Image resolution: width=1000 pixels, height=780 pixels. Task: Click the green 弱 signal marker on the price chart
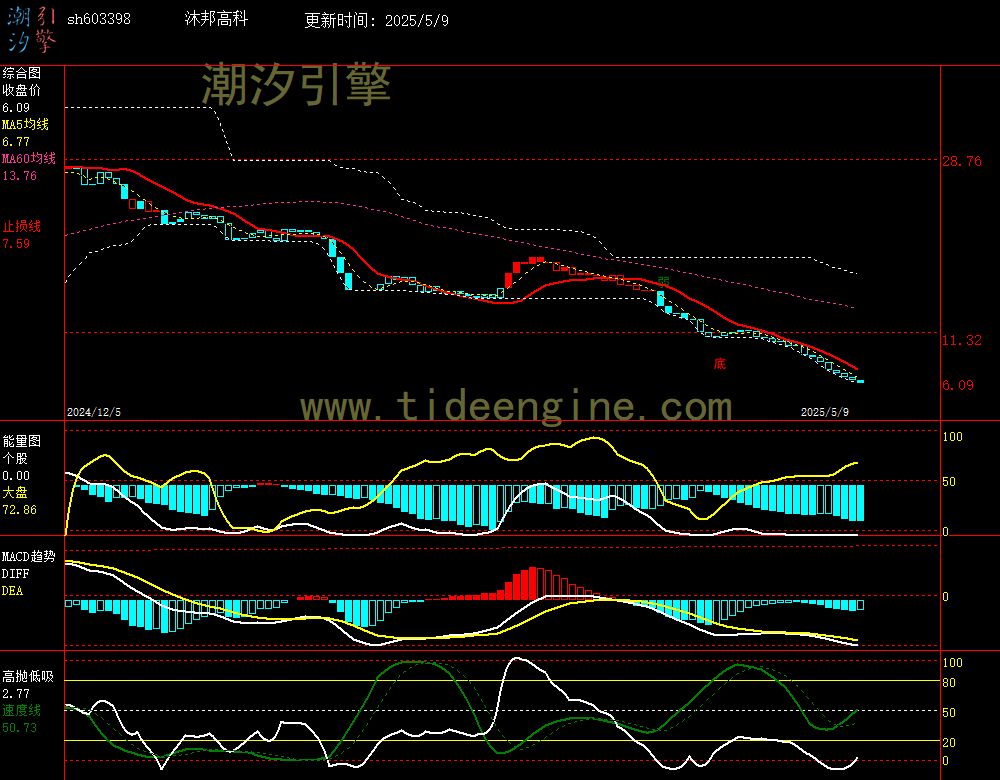[x=663, y=281]
